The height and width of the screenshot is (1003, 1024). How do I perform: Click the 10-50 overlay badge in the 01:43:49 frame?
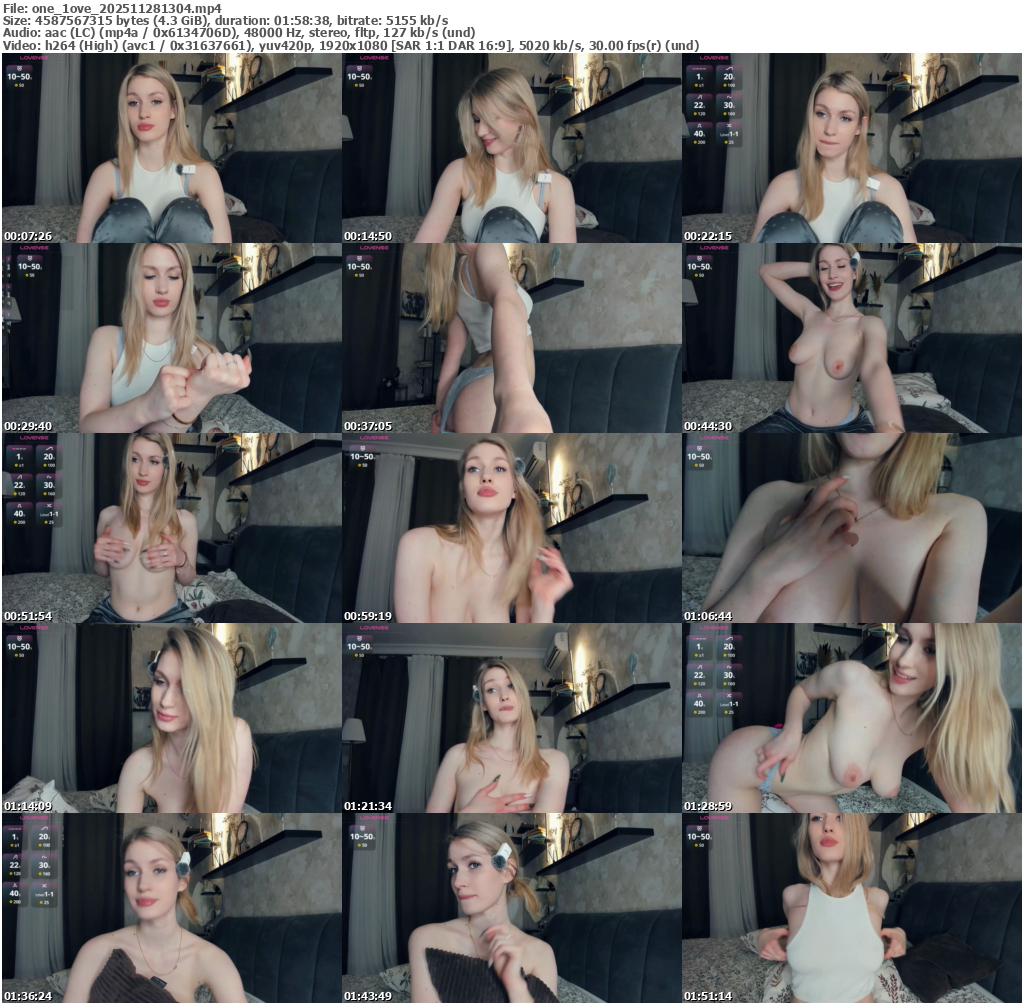tap(360, 835)
